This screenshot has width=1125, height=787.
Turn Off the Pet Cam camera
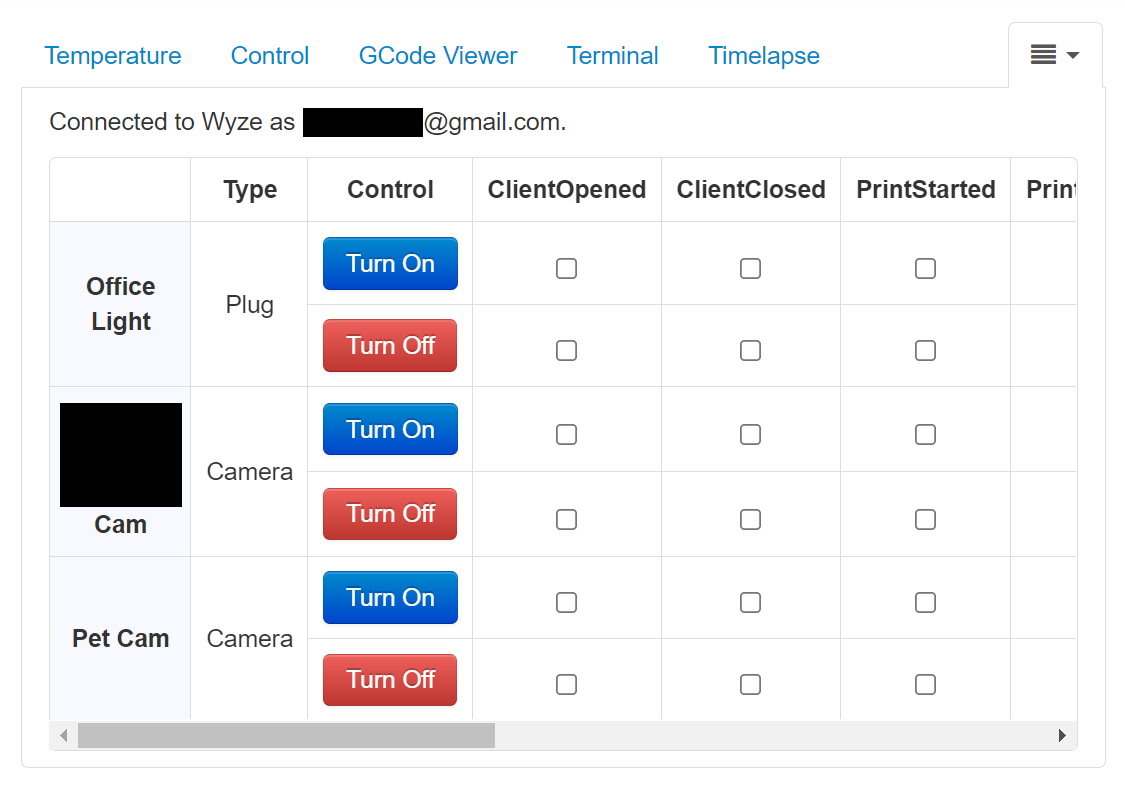[x=390, y=679]
